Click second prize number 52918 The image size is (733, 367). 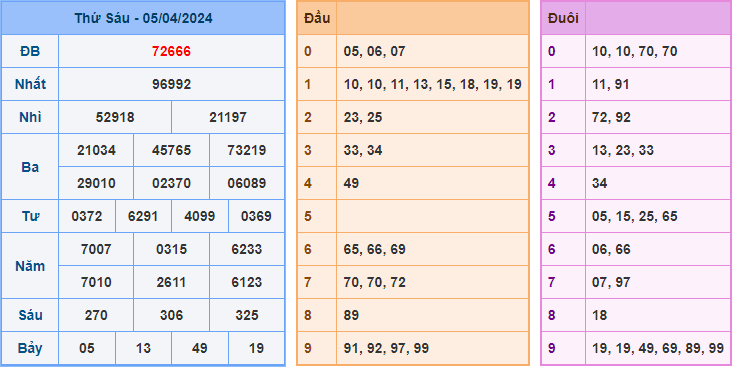pyautogui.click(x=115, y=117)
